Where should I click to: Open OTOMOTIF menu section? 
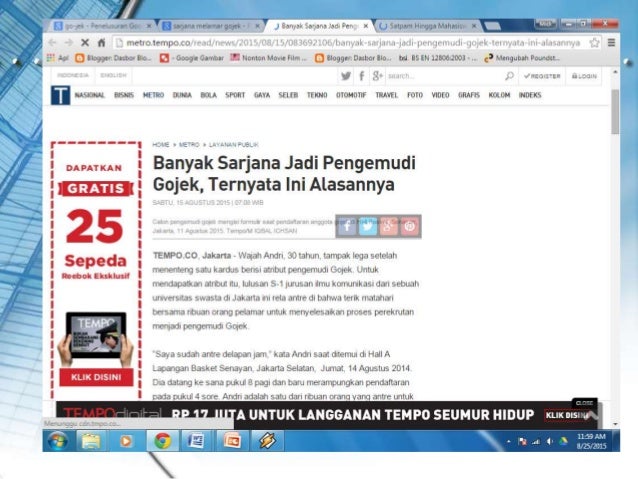coord(351,95)
